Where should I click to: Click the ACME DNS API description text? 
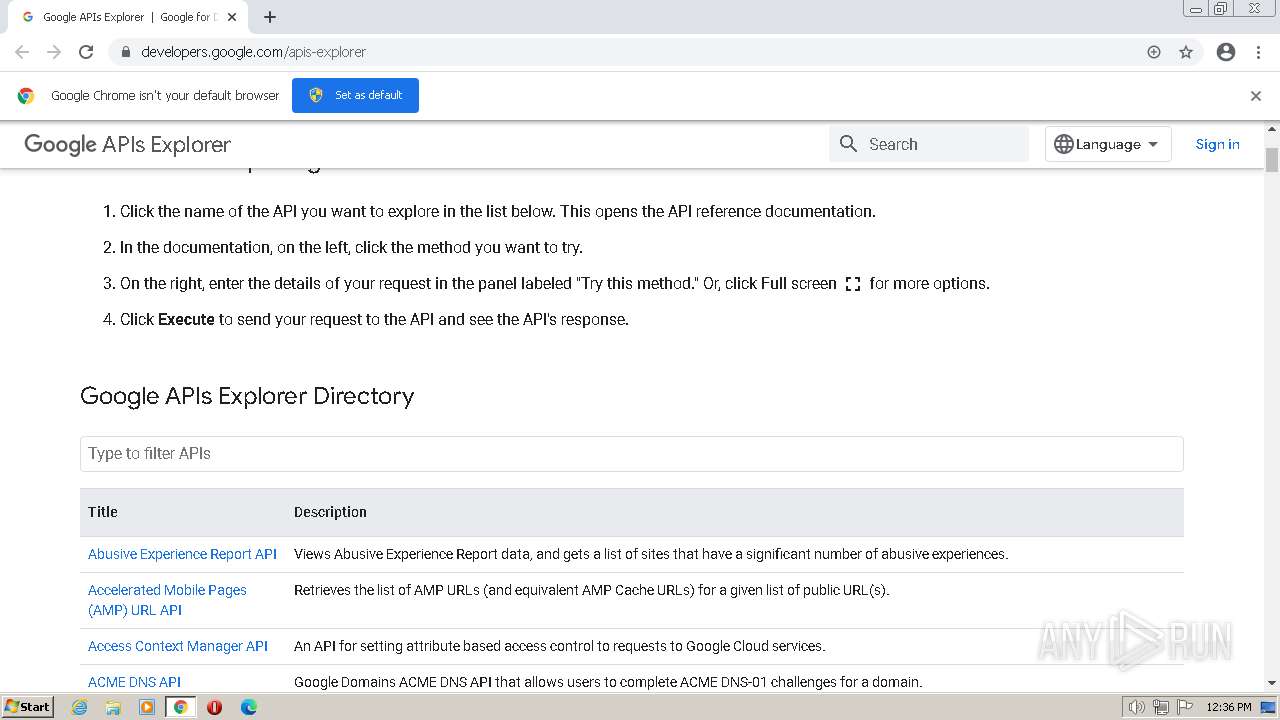click(608, 682)
